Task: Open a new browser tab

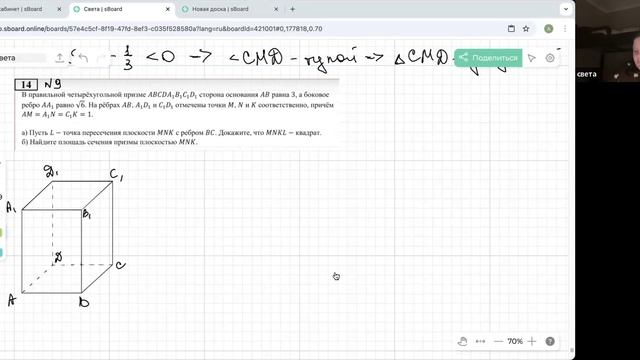Action: pyautogui.click(x=292, y=9)
